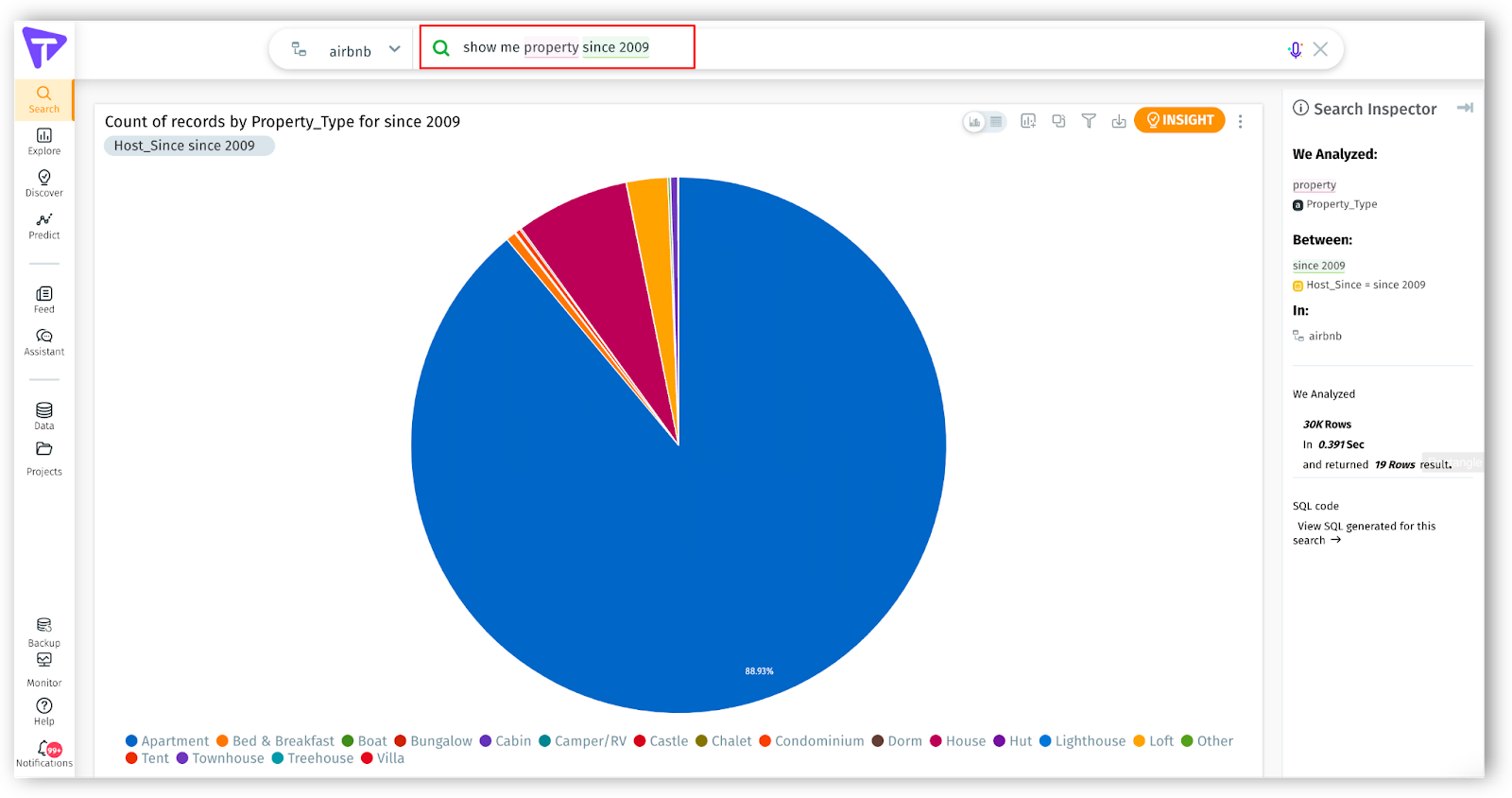Click the copy/duplicate chart icon
This screenshot has width=1512, height=798.
pos(1058,121)
